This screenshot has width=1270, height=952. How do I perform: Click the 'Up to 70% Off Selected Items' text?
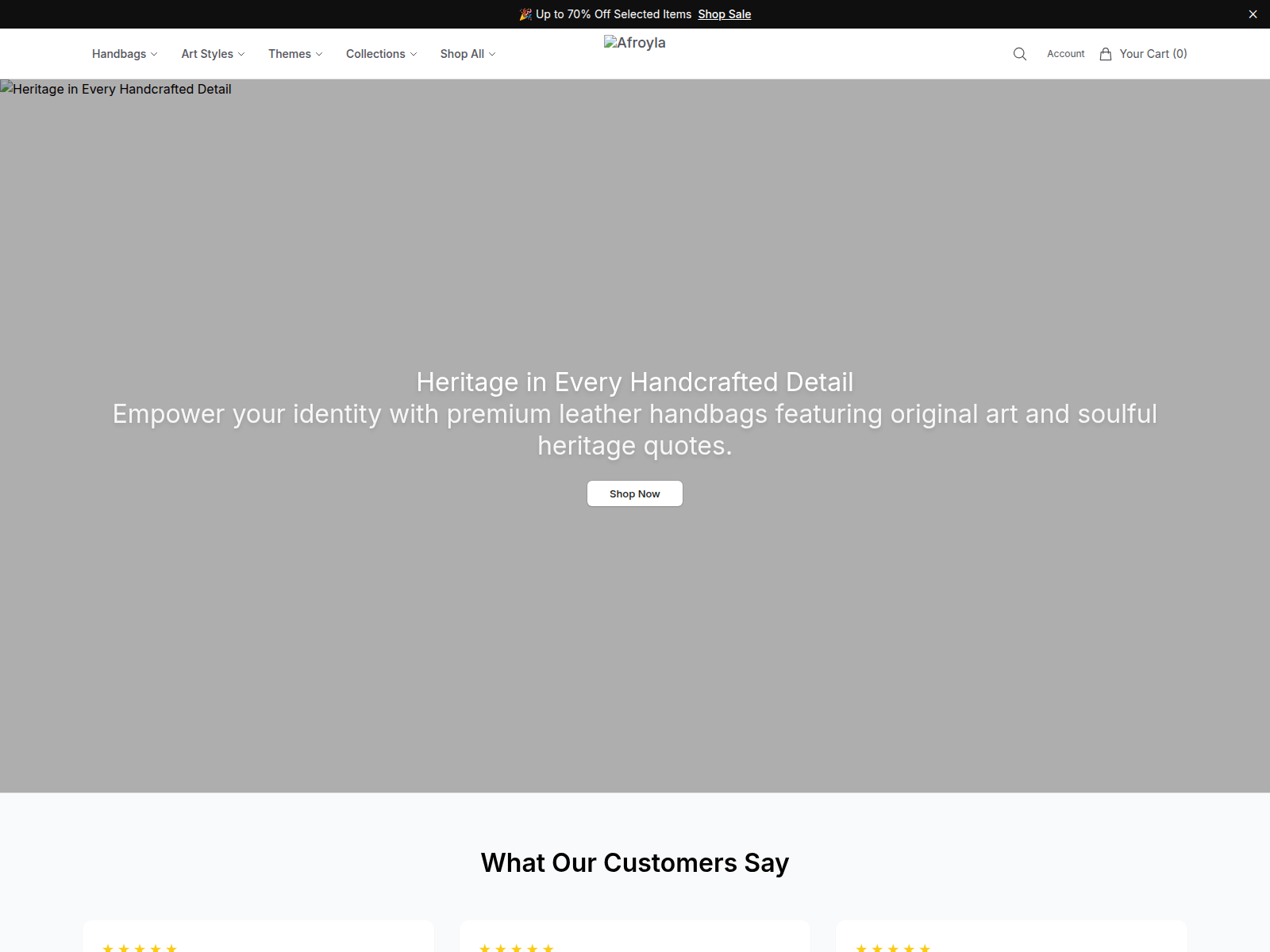click(614, 14)
